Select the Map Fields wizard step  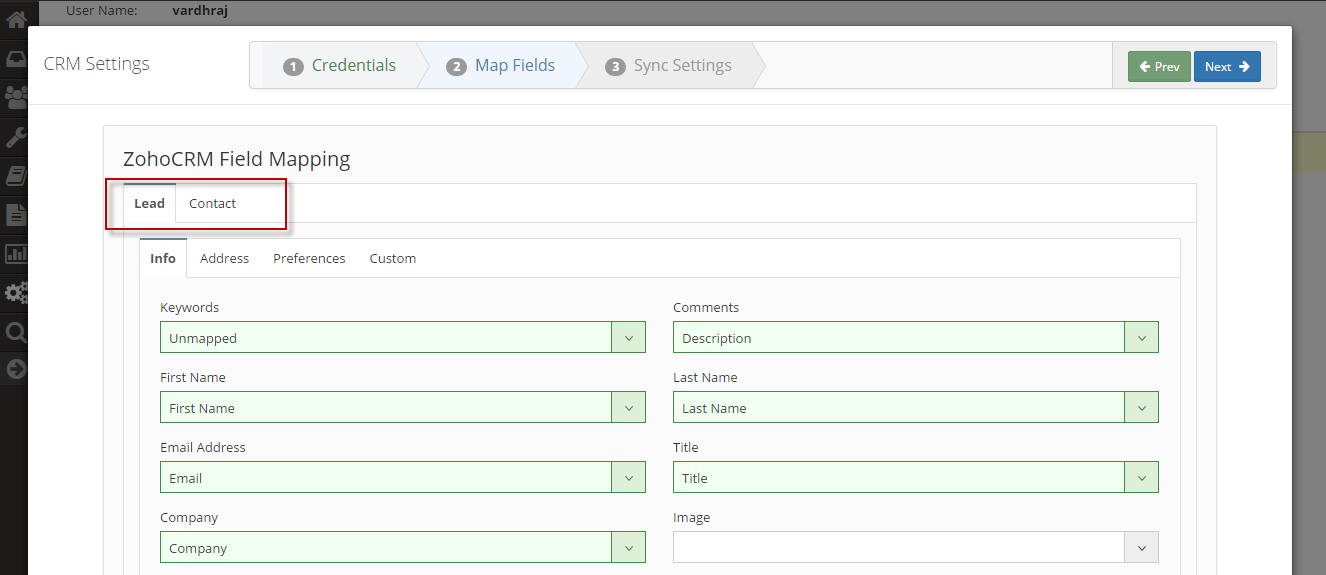pos(502,65)
